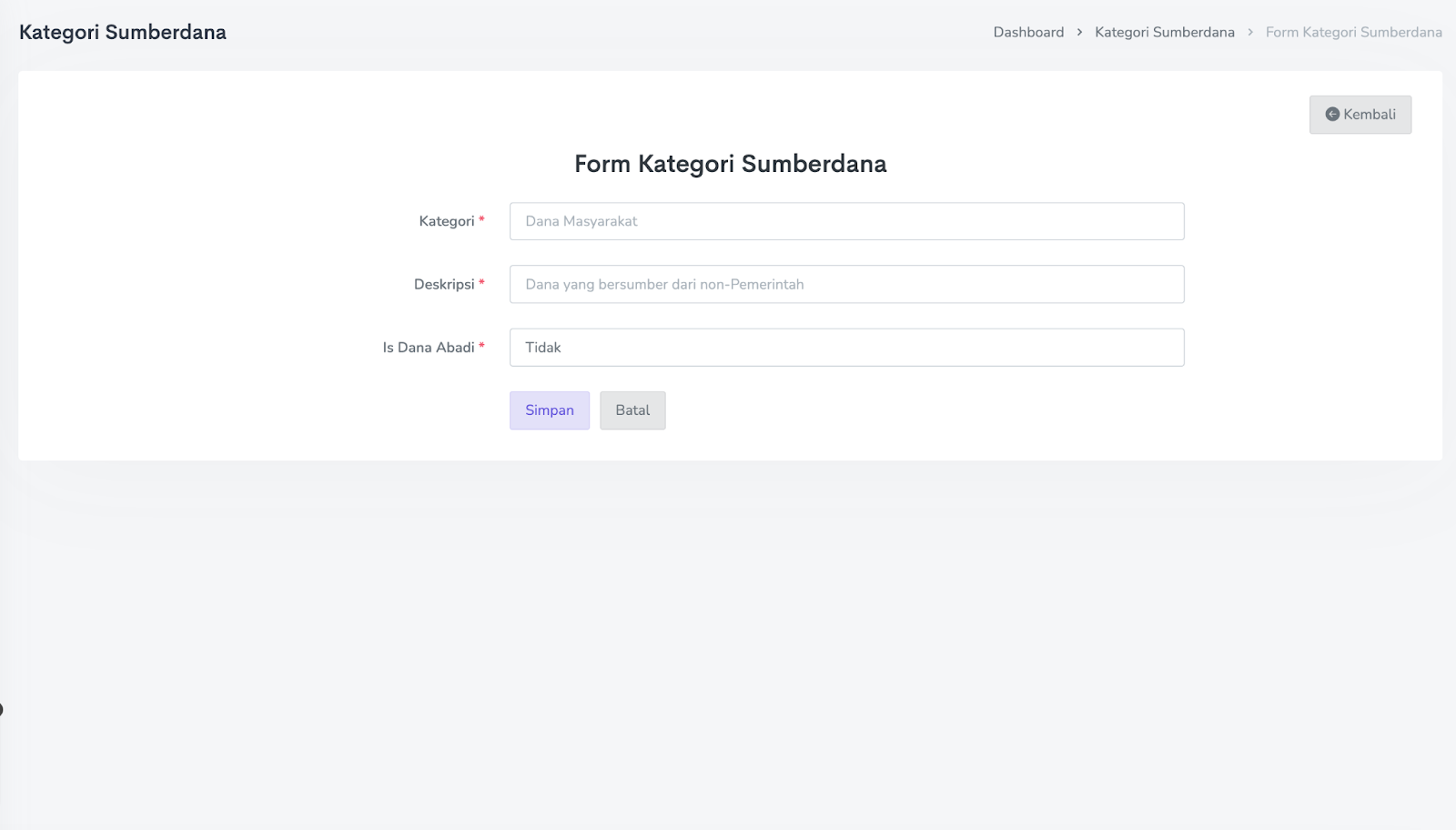Image resolution: width=1456 pixels, height=830 pixels.
Task: Open the Is Dana Abadi dropdown
Action: (x=846, y=348)
